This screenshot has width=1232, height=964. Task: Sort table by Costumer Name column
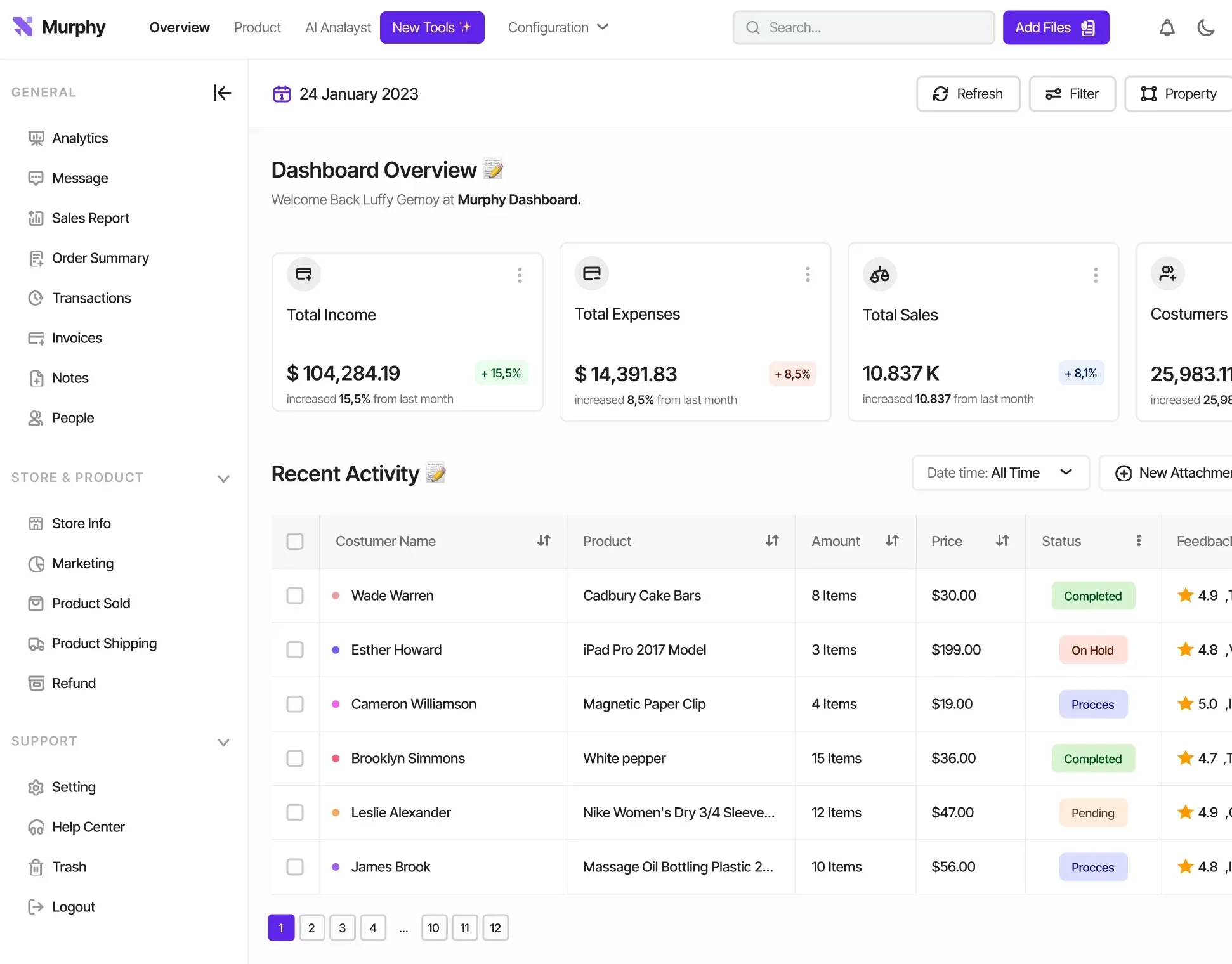pos(544,541)
